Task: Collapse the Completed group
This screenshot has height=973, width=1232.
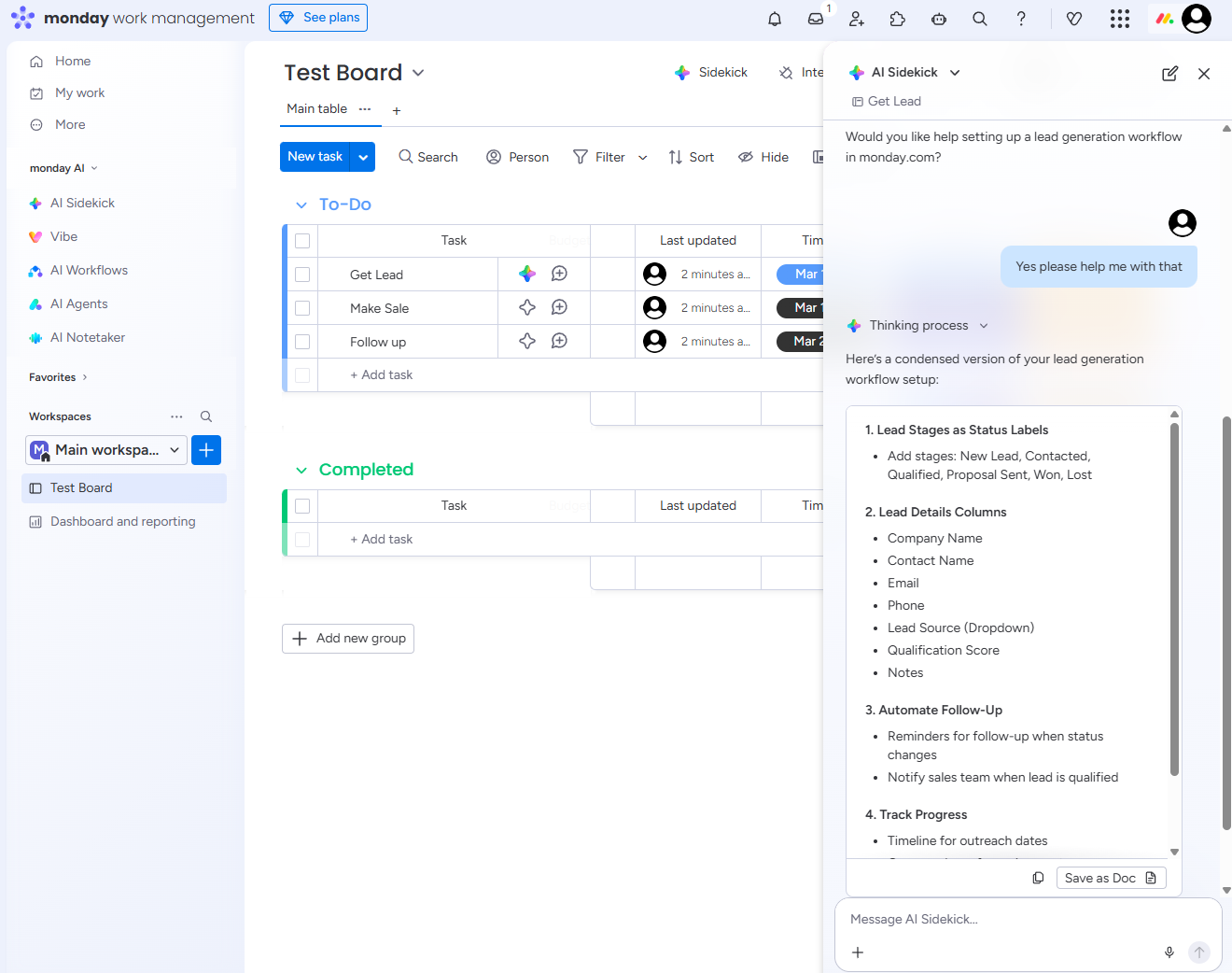Action: [x=301, y=470]
